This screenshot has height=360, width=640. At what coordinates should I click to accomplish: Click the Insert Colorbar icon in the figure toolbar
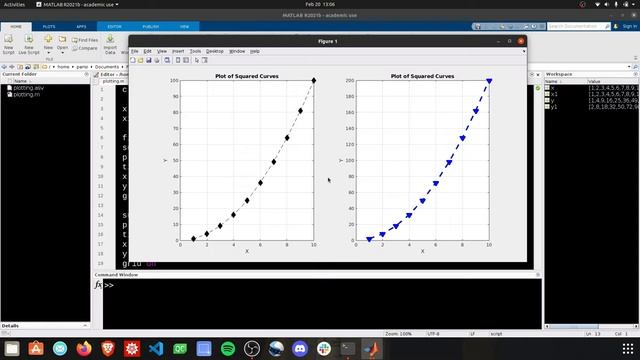point(178,60)
